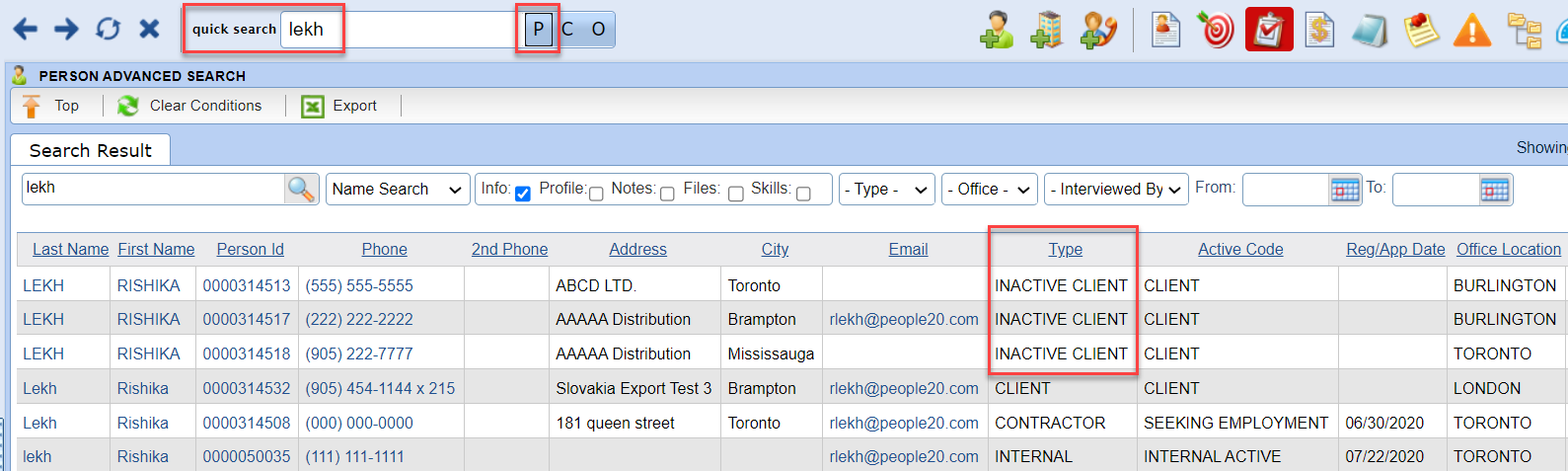Sort by City column header

tap(775, 250)
